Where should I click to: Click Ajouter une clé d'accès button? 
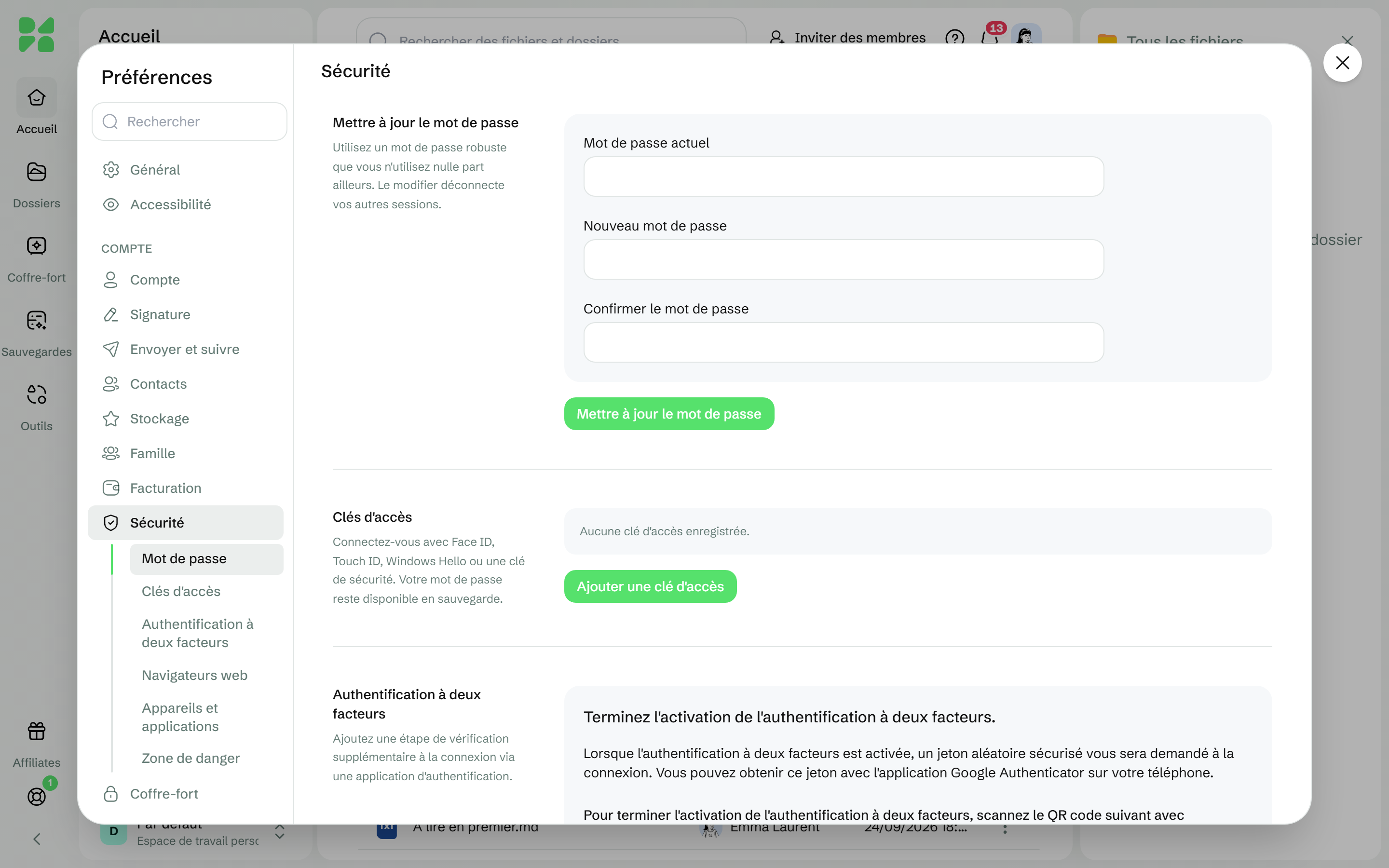[650, 587]
